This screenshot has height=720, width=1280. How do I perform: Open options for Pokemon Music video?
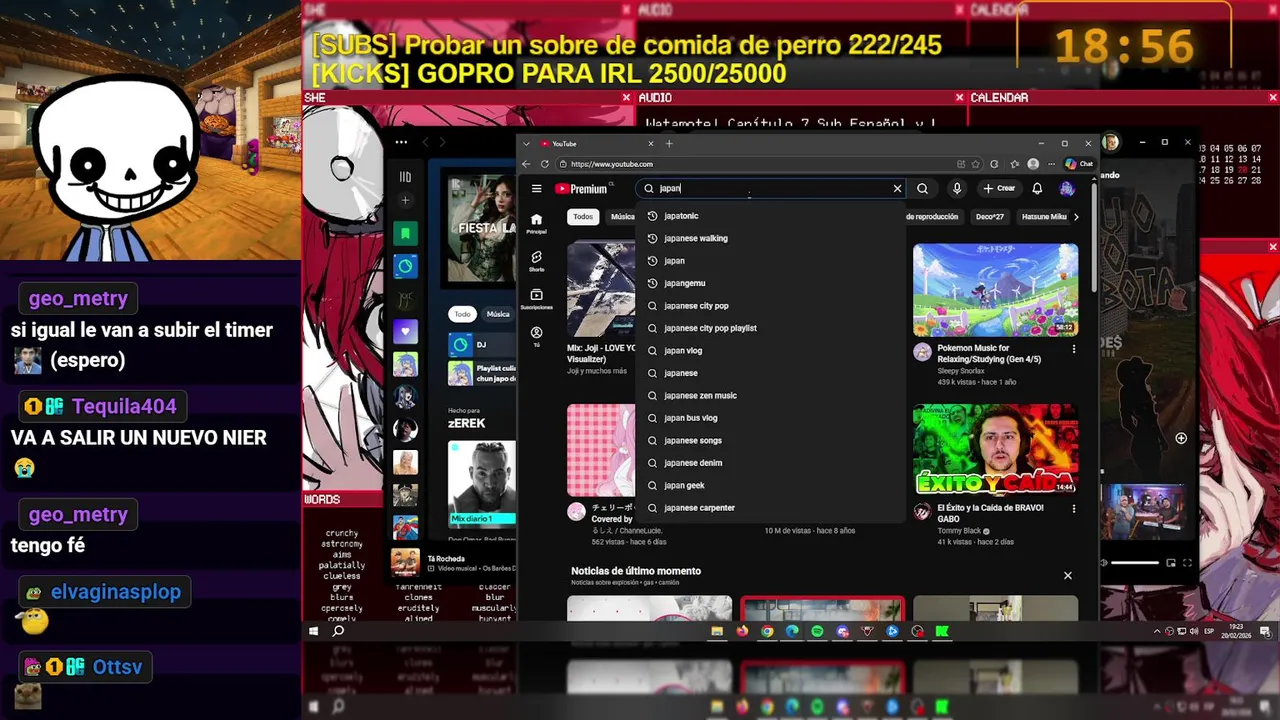pos(1074,349)
